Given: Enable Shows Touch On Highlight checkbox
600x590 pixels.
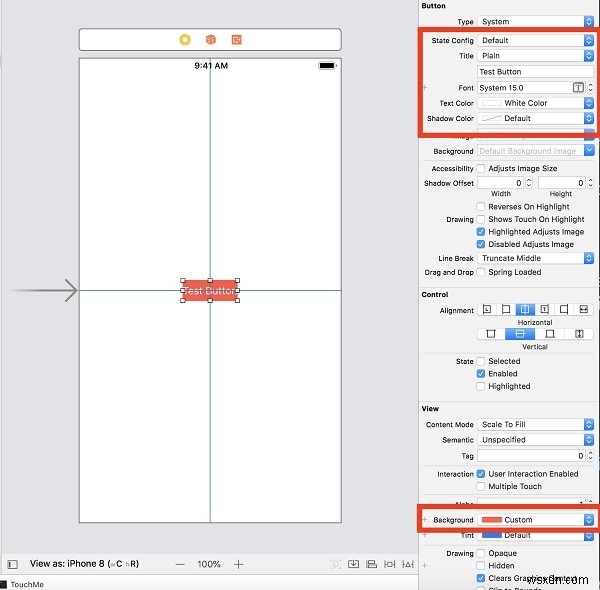Looking at the screenshot, I should pos(481,219).
